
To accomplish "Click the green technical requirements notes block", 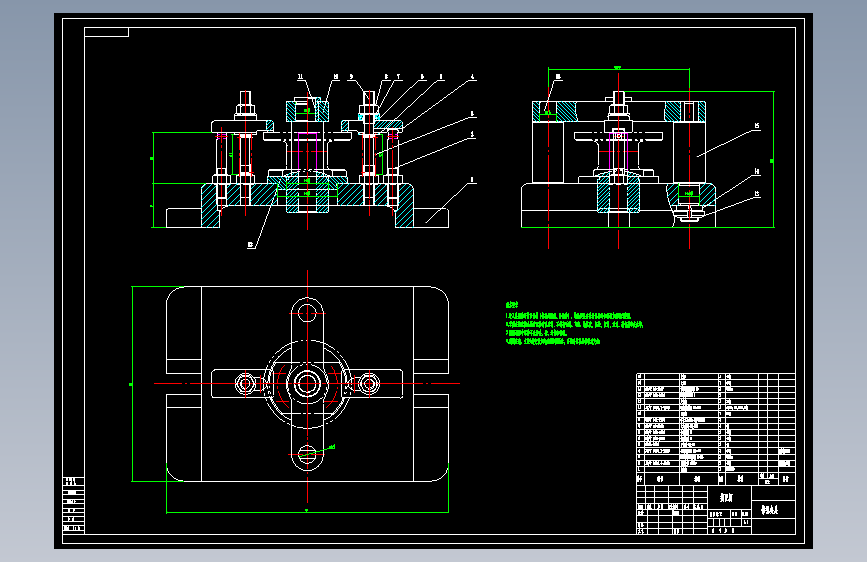I will tap(574, 324).
